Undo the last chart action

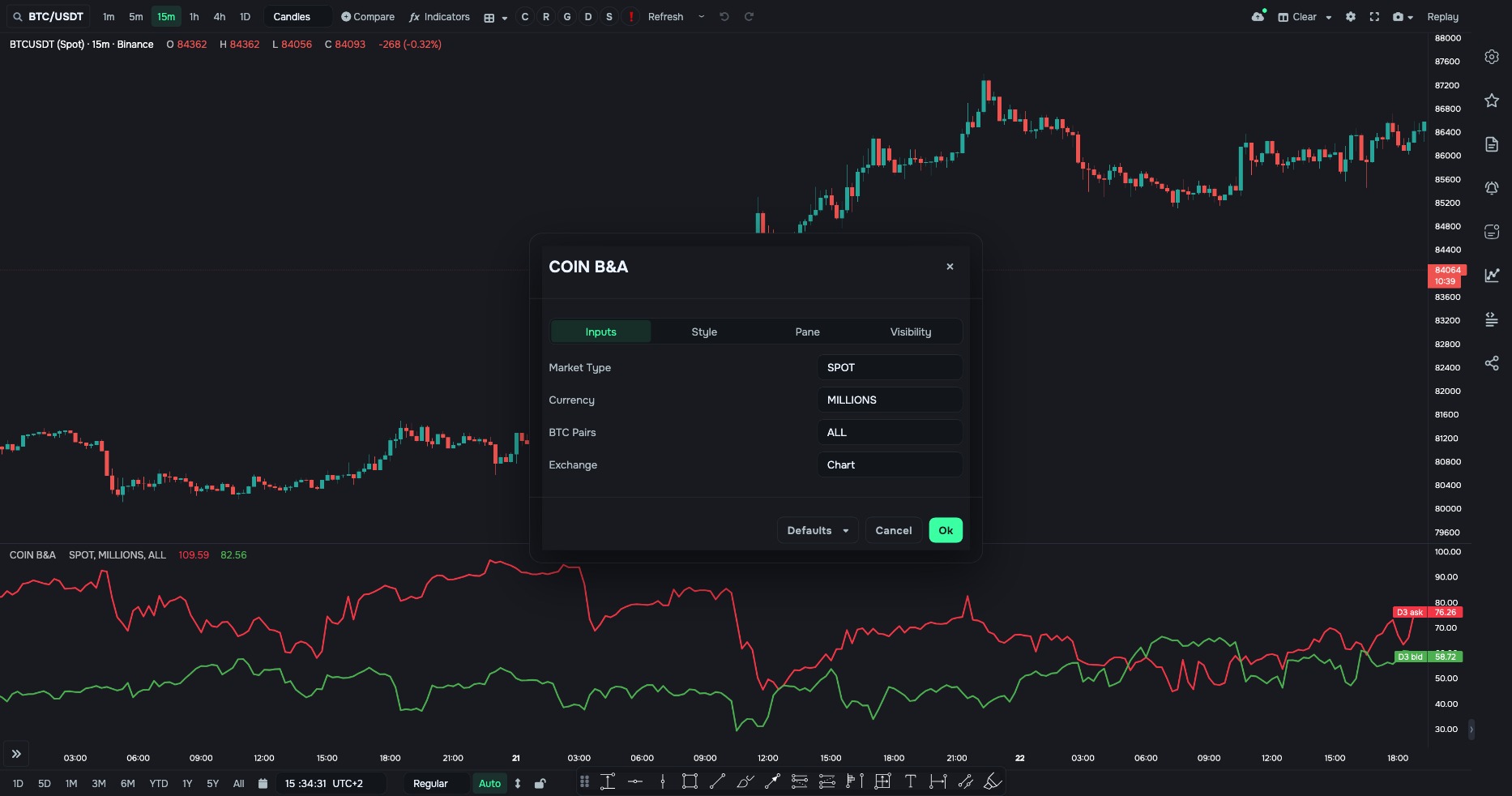(x=724, y=16)
